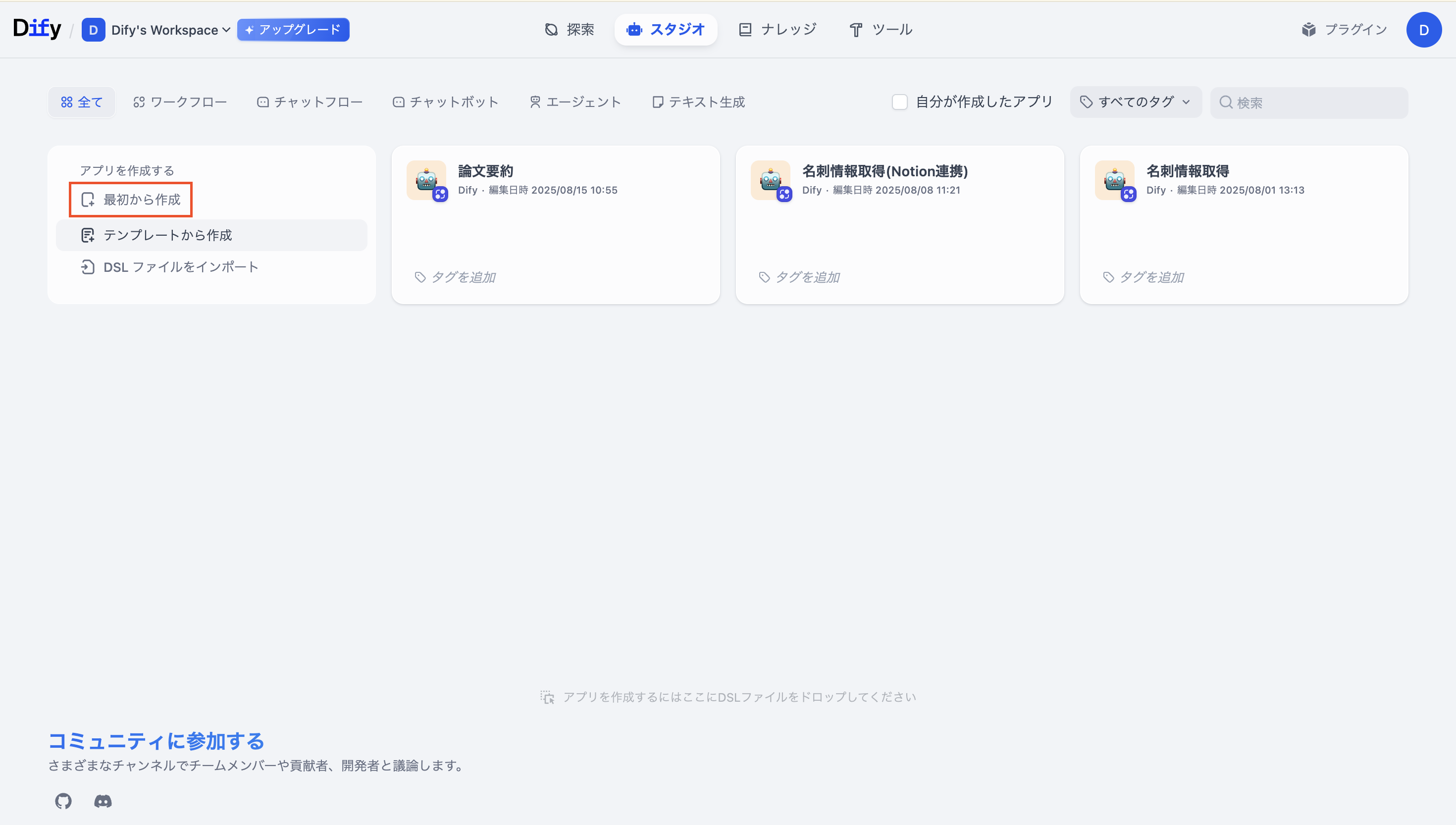Open the 探索 (Explore) section icon
The width and height of the screenshot is (1456, 825).
click(x=551, y=30)
